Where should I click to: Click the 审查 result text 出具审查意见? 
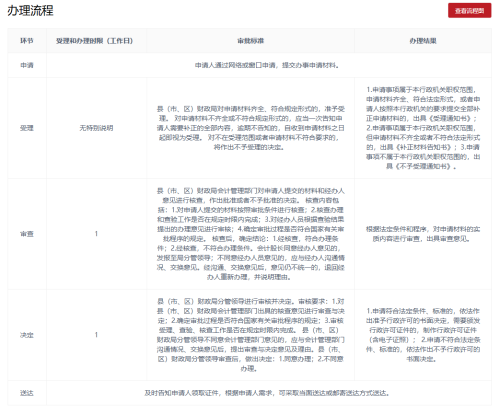(x=423, y=234)
